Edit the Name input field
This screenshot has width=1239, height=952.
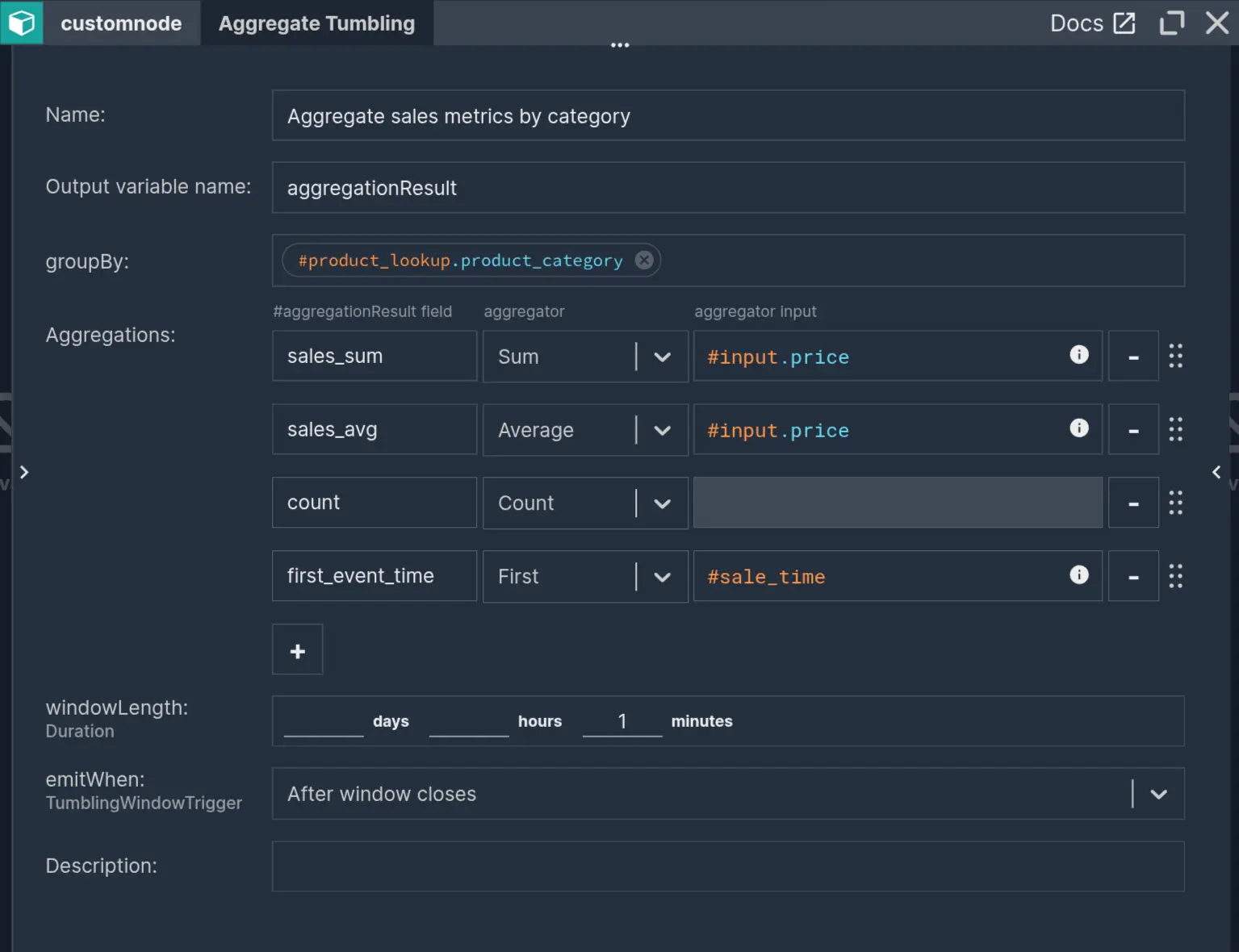point(728,115)
